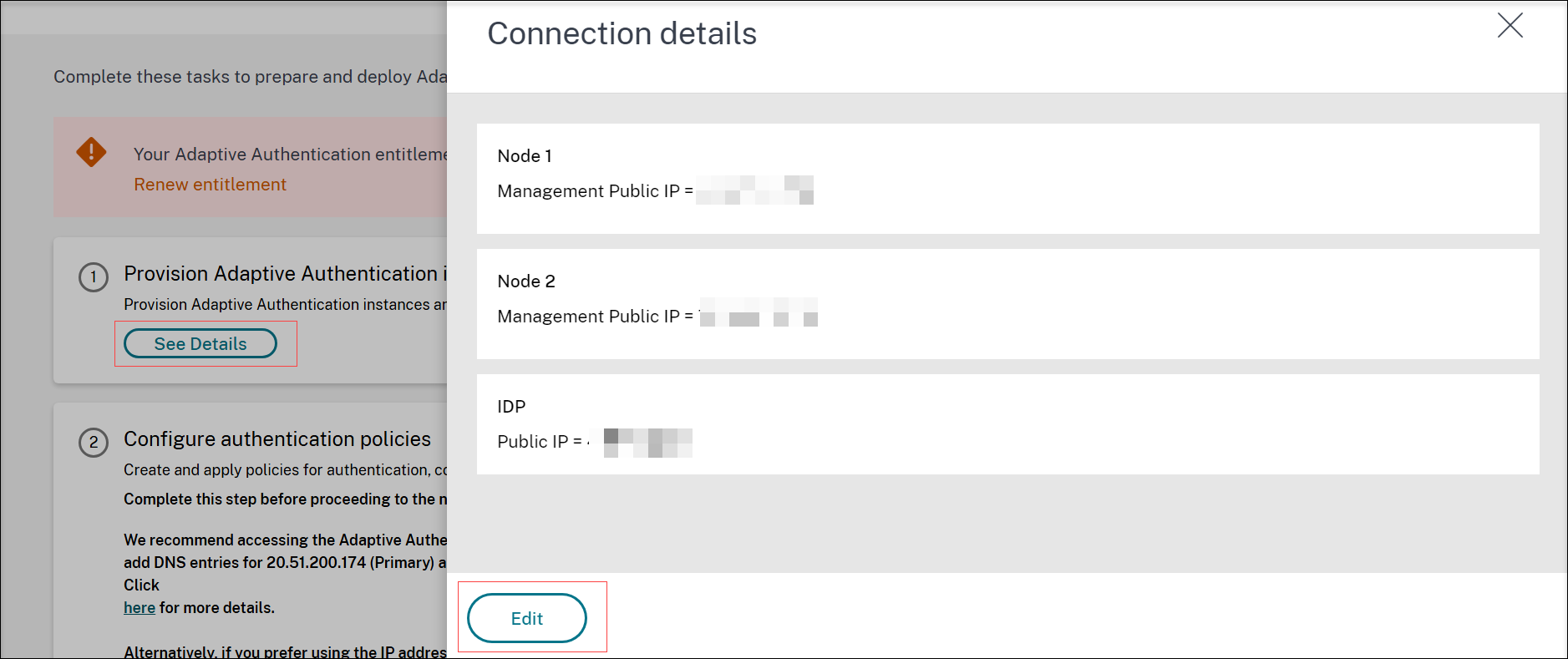Select the Configure authentication policies heading
The width and height of the screenshot is (1568, 659).
pos(277,438)
